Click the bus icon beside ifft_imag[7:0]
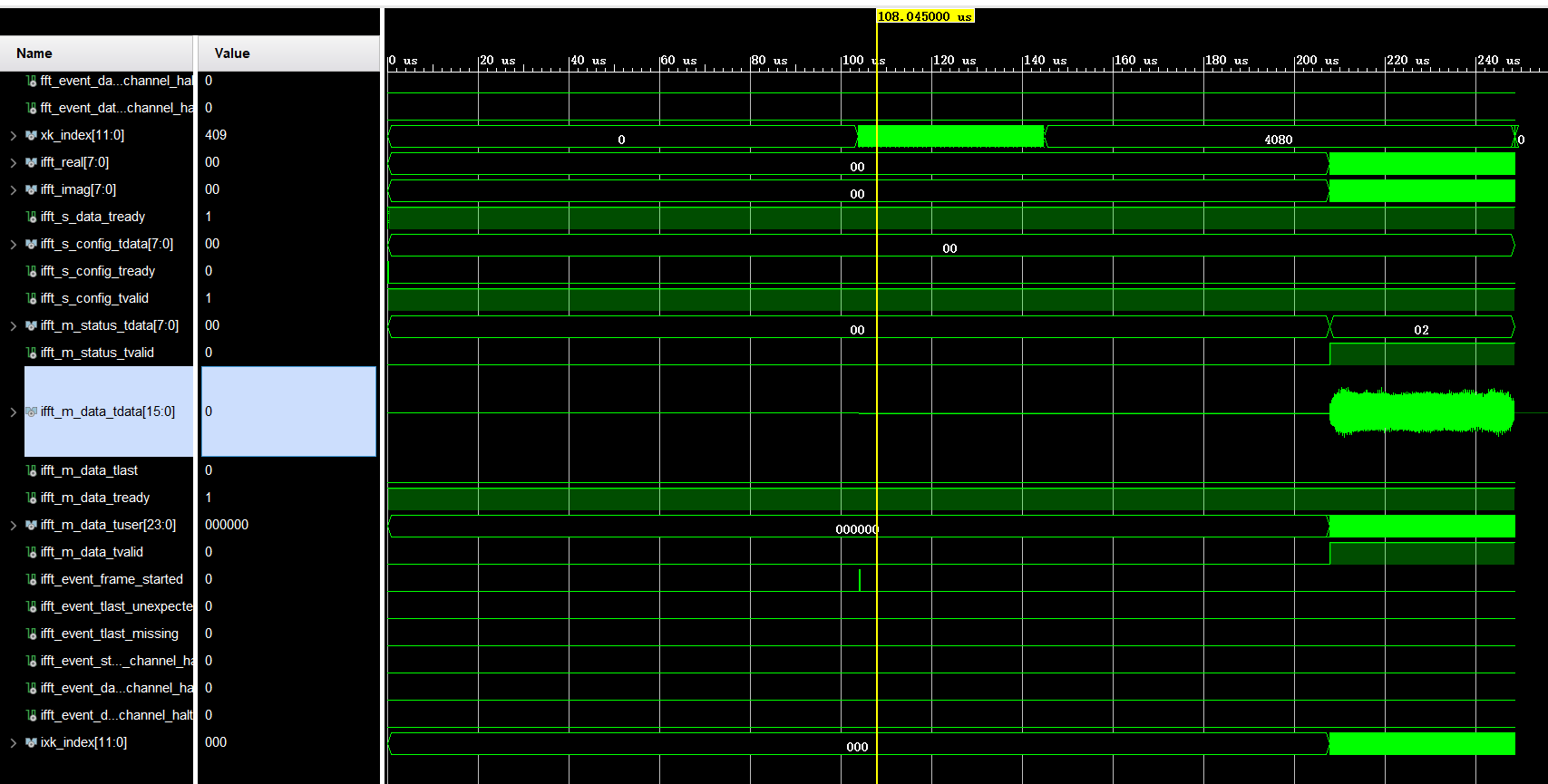Viewport: 1548px width, 784px height. pyautogui.click(x=32, y=189)
